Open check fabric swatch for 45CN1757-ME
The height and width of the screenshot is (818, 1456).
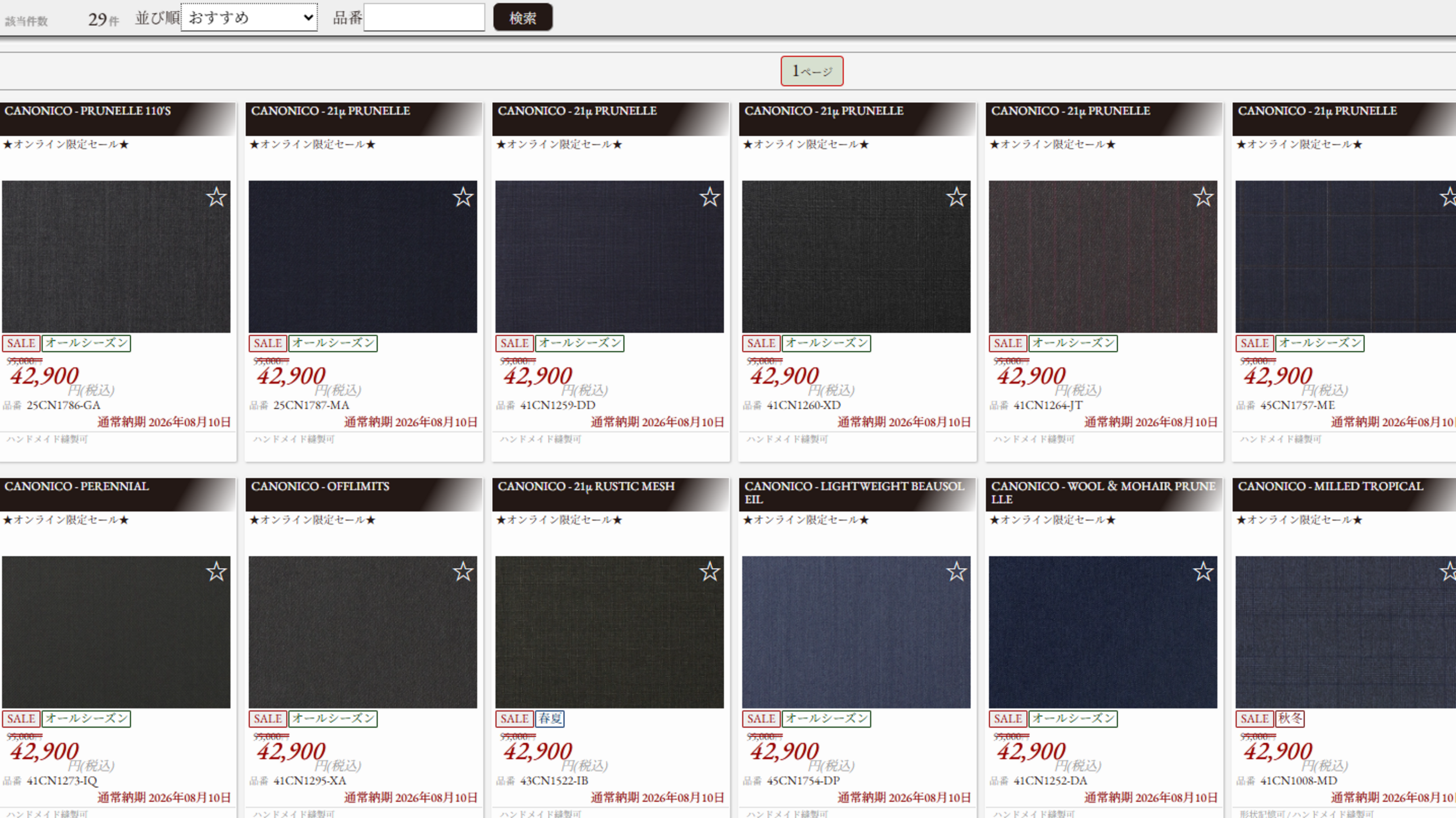coord(1346,257)
